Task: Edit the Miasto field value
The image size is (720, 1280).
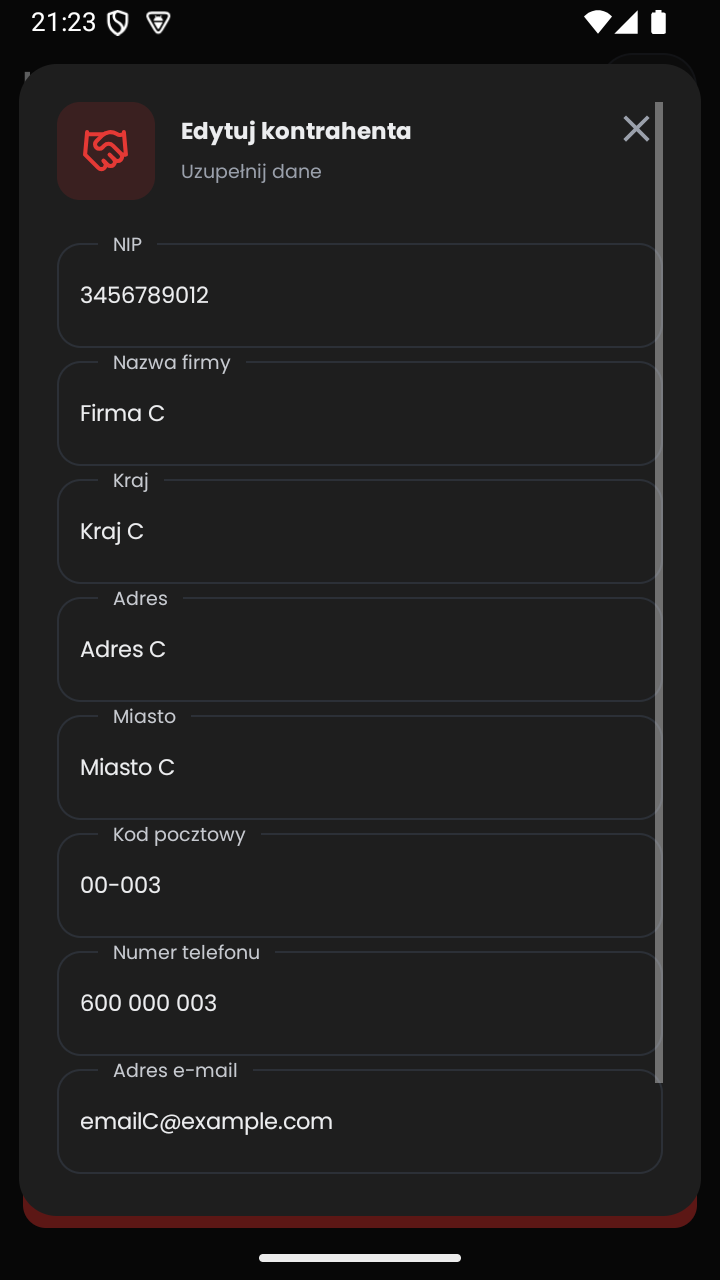Action: (360, 767)
